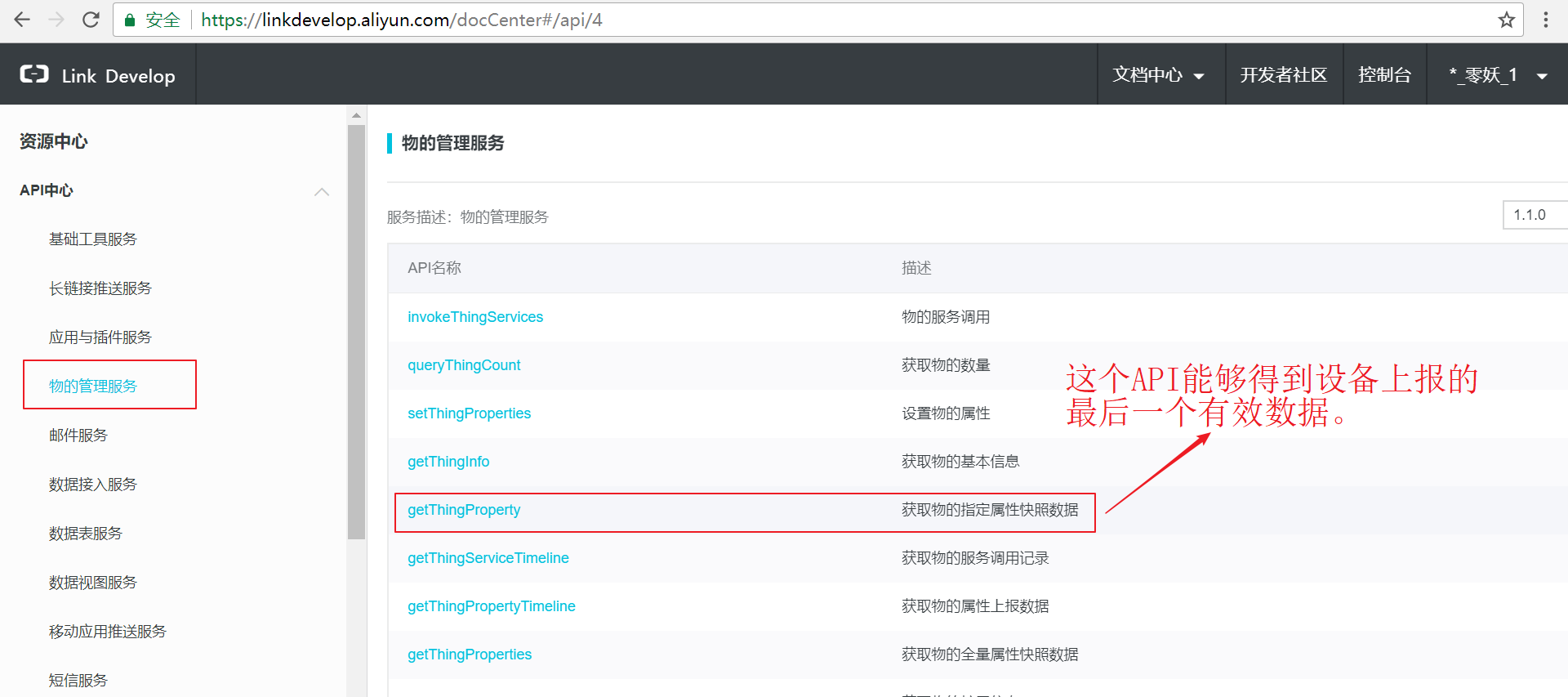Click the 服务描述：物的管理服务 text
The image size is (1568, 697).
[x=468, y=217]
